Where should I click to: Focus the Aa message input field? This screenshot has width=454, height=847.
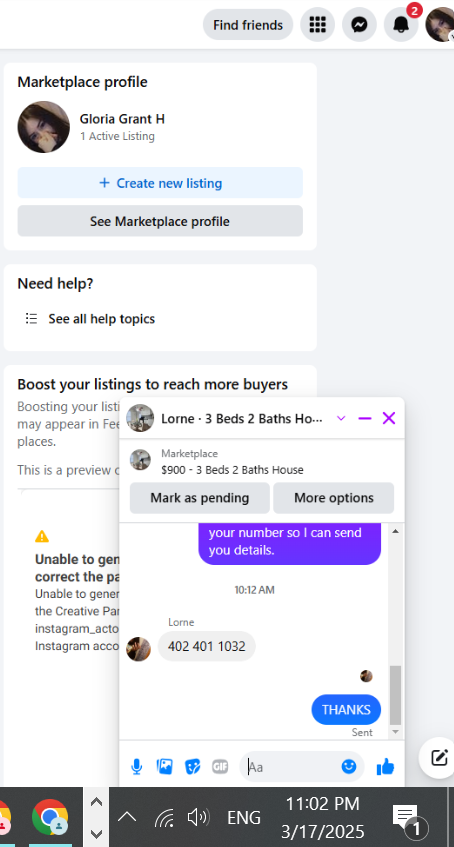click(x=292, y=767)
